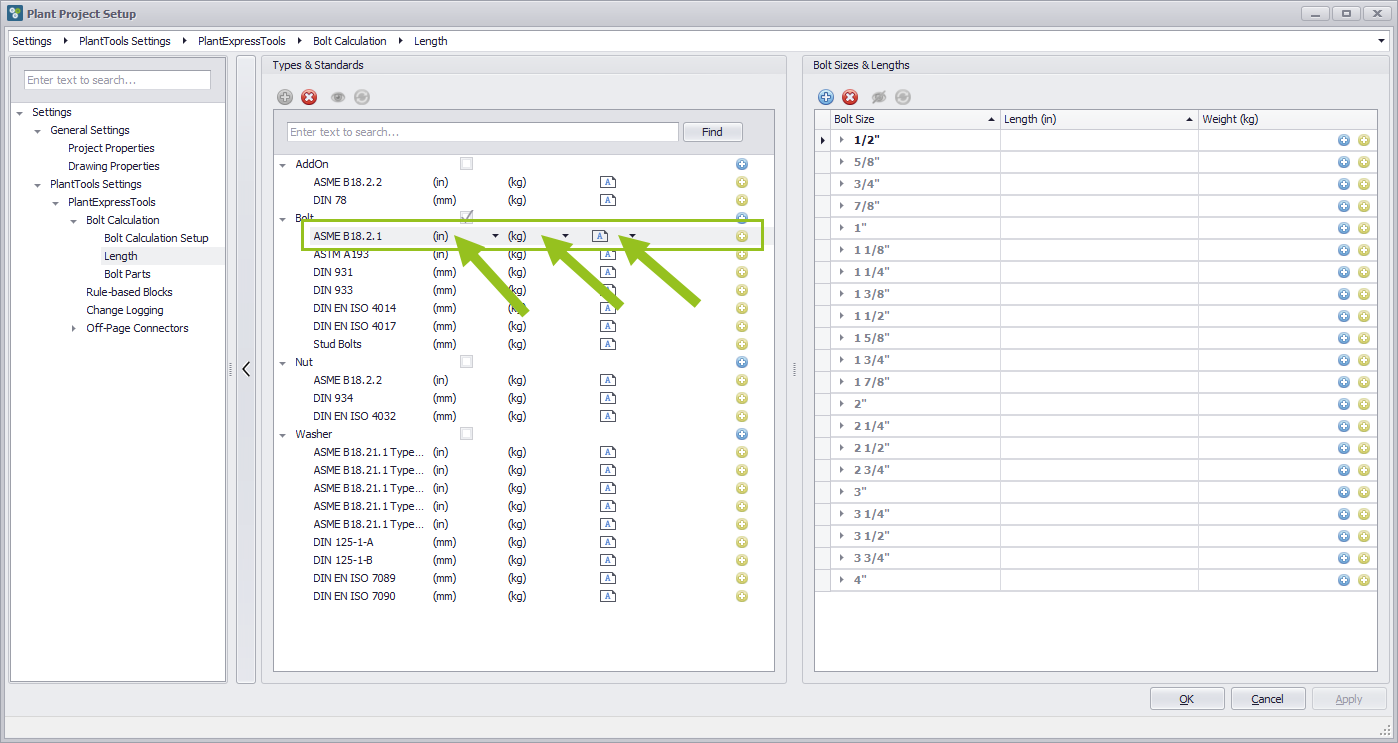Select Project Properties in the settings tree
1398x743 pixels.
coord(111,148)
